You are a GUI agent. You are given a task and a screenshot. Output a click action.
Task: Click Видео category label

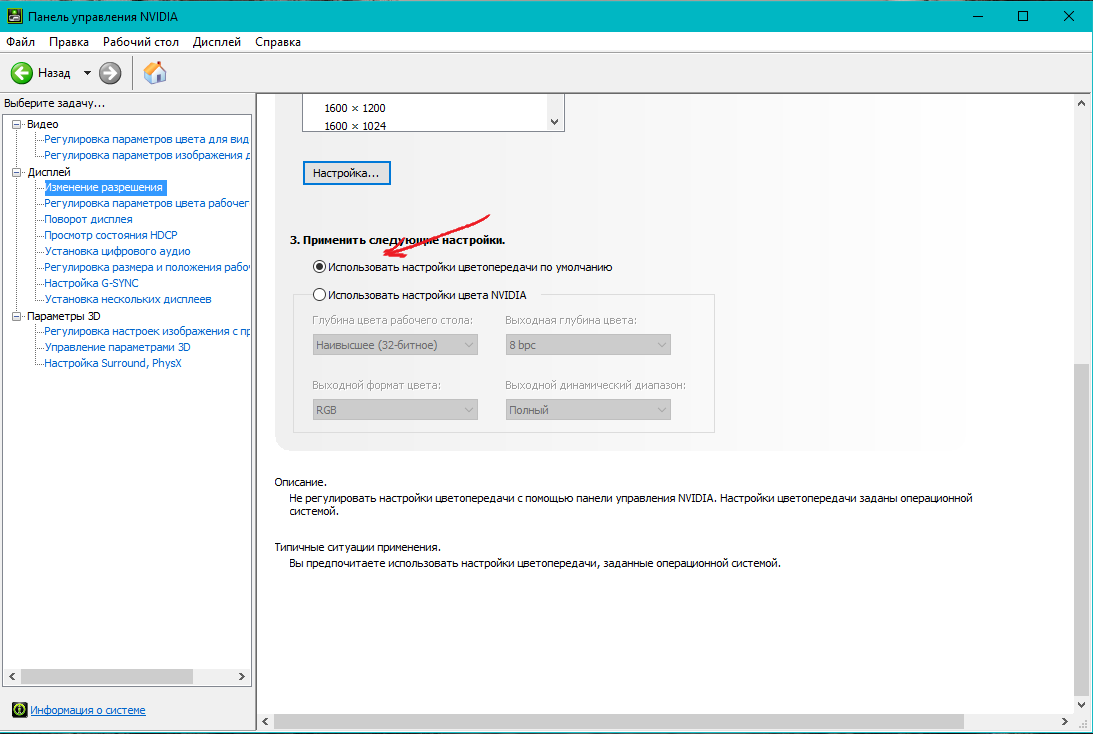(x=43, y=124)
